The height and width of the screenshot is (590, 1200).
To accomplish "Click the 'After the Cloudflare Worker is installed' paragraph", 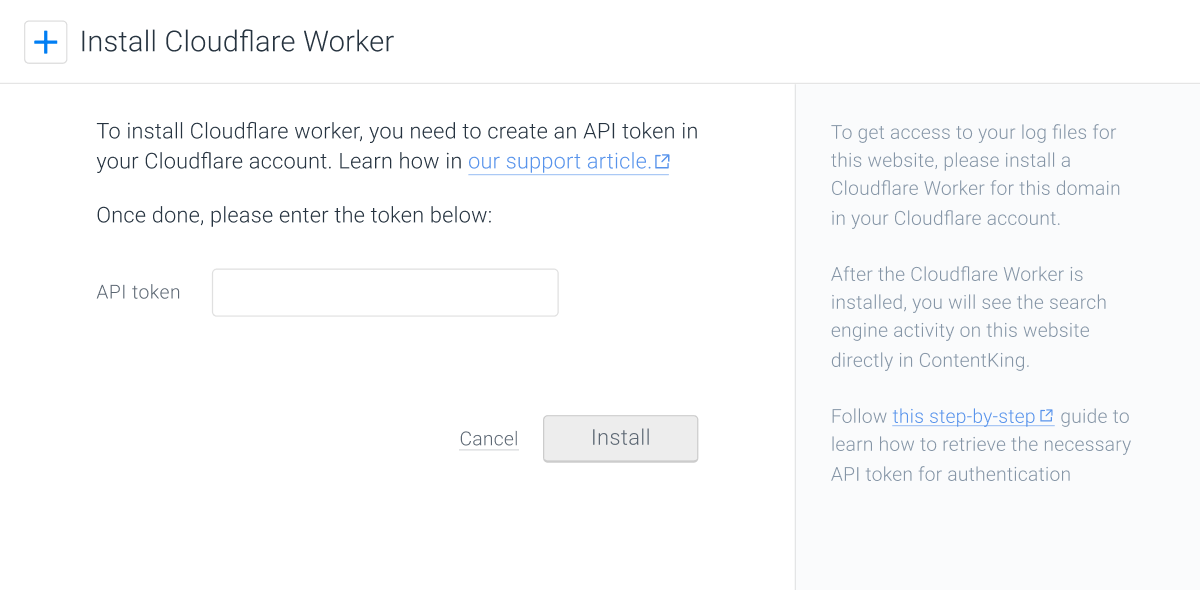I will (x=968, y=317).
